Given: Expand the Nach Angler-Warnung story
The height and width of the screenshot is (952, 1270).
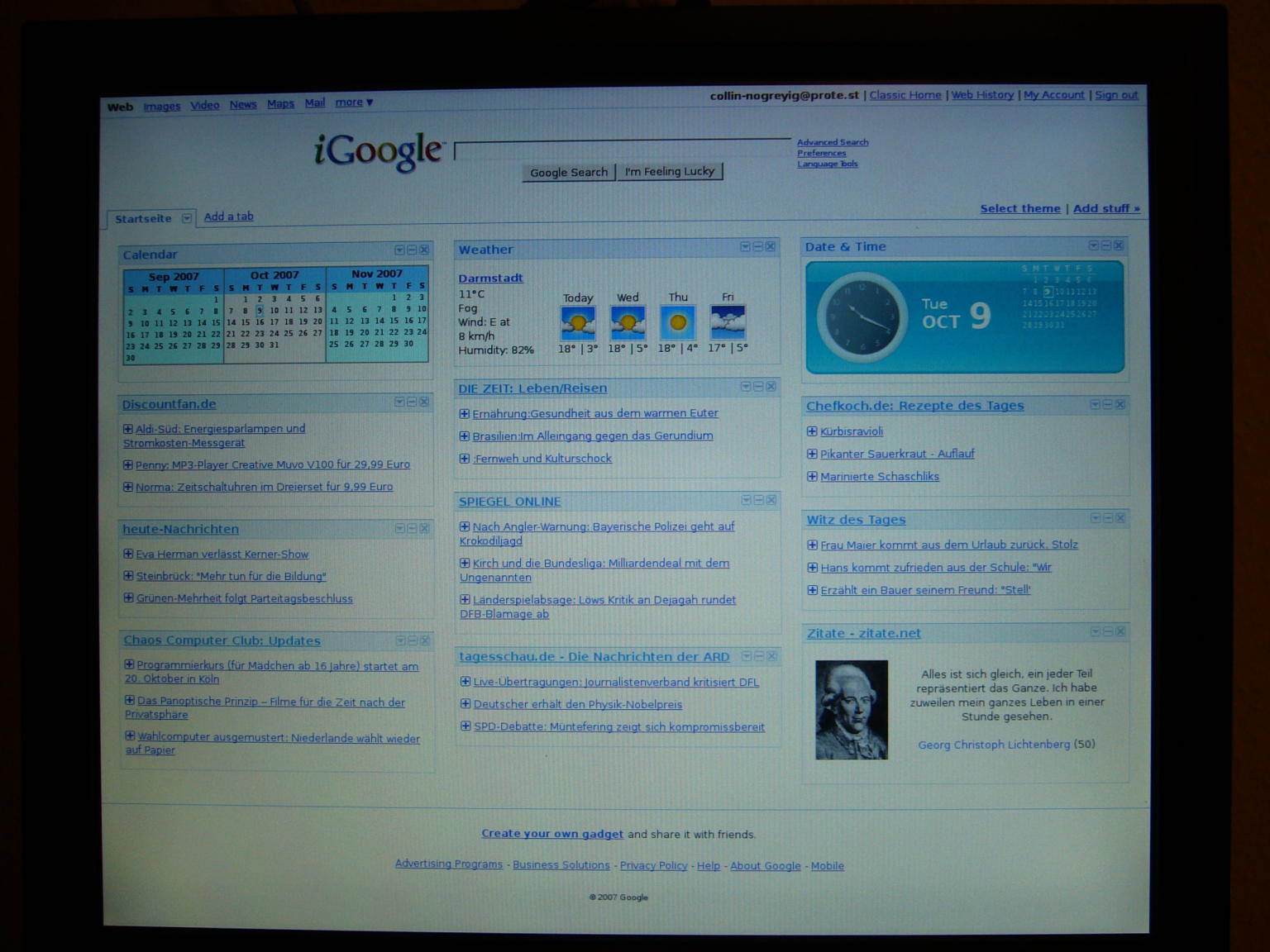Looking at the screenshot, I should 465,526.
